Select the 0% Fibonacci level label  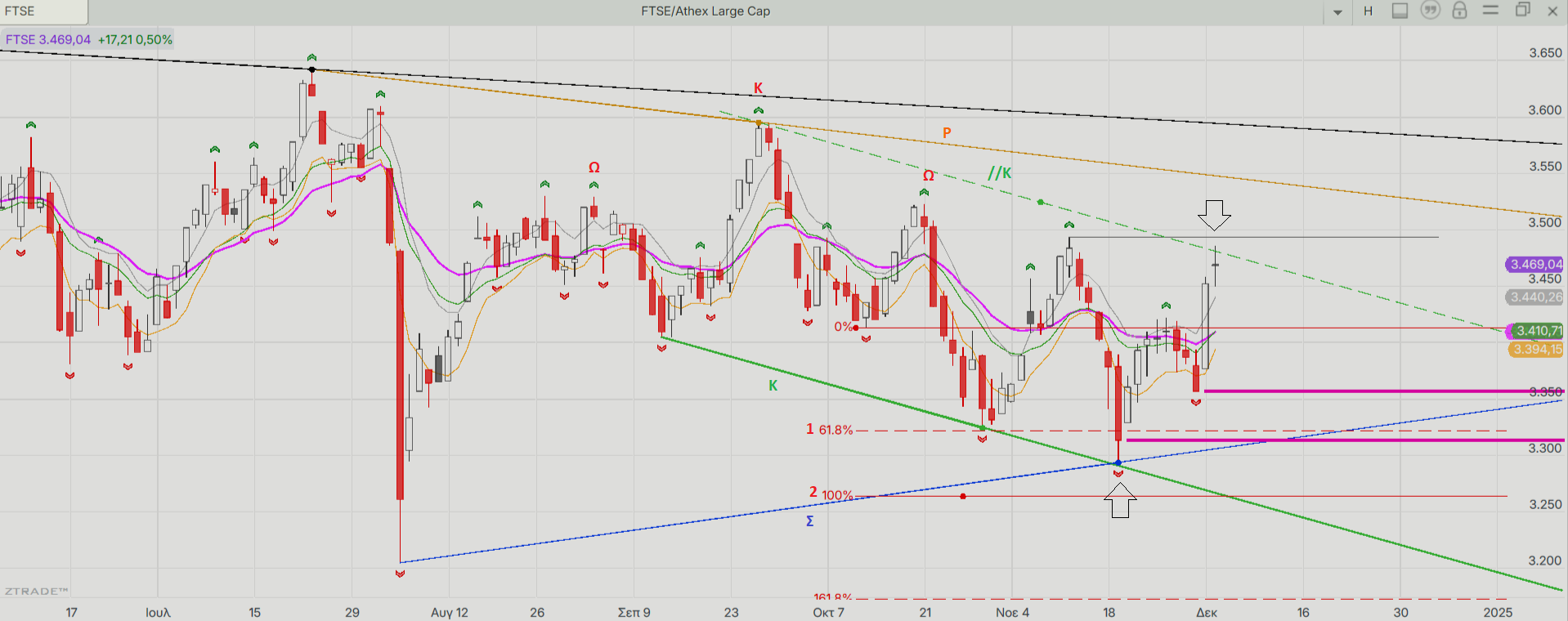843,327
